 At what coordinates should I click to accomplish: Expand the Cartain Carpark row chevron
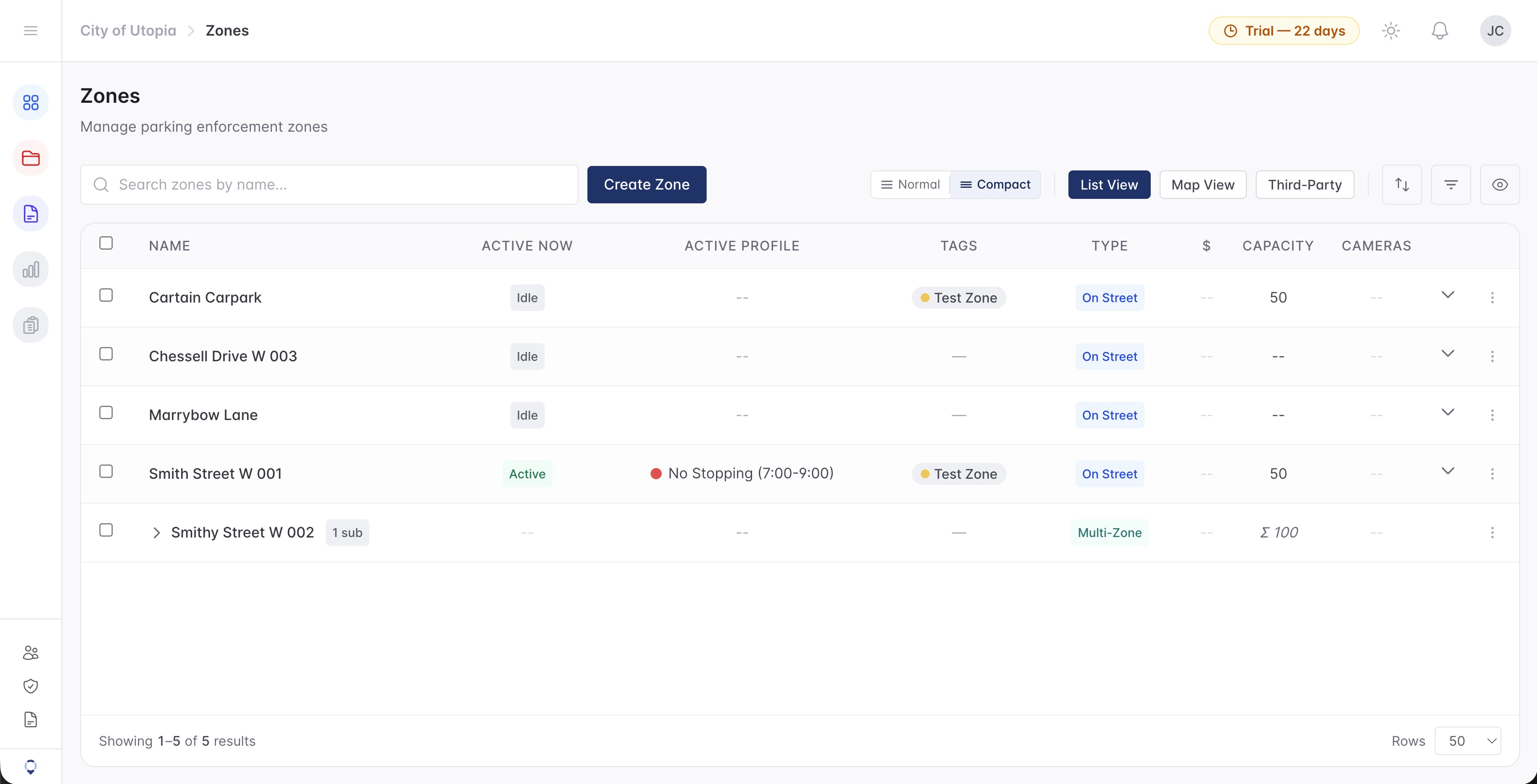1448,295
